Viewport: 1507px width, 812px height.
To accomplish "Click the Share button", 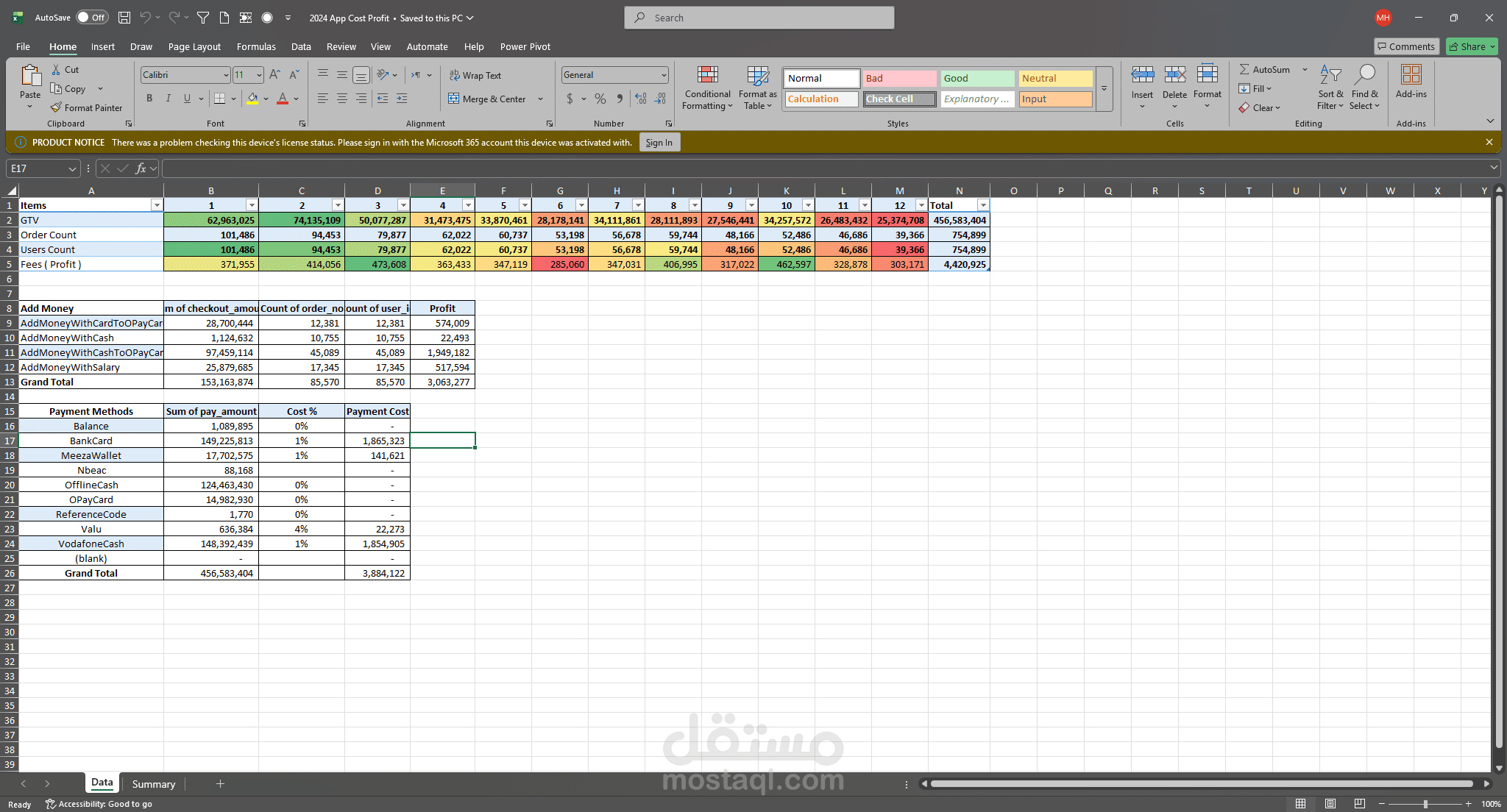I will coord(1471,46).
